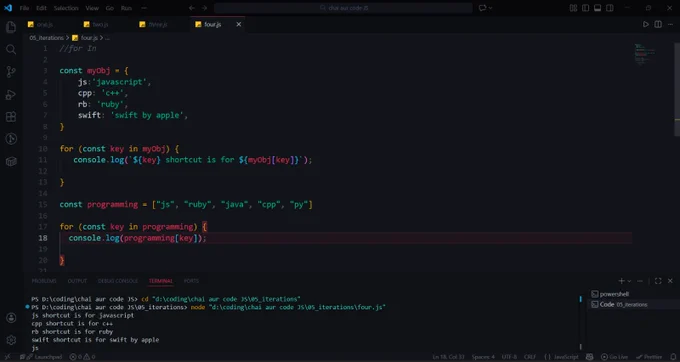Click Copilot status icon in status bar
The height and width of the screenshot is (362, 680).
click(589, 357)
